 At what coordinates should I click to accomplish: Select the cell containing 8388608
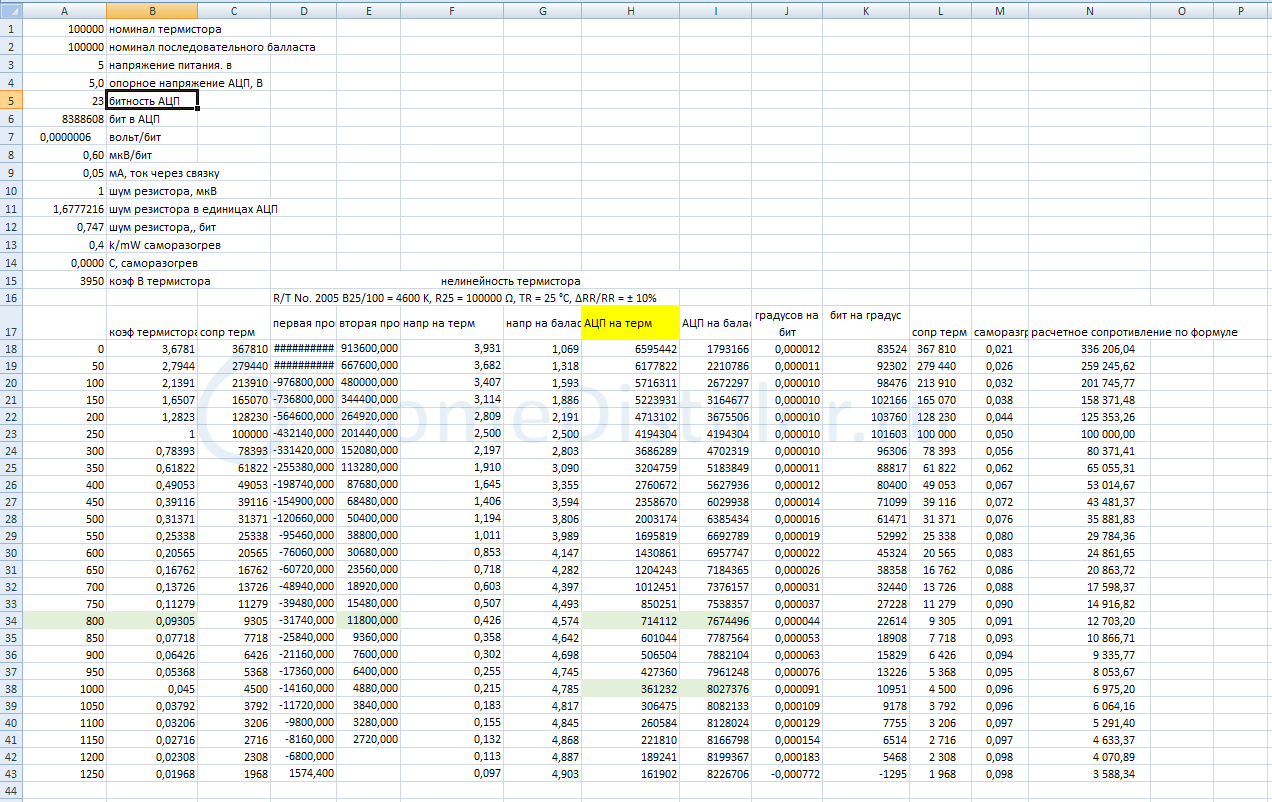83,119
